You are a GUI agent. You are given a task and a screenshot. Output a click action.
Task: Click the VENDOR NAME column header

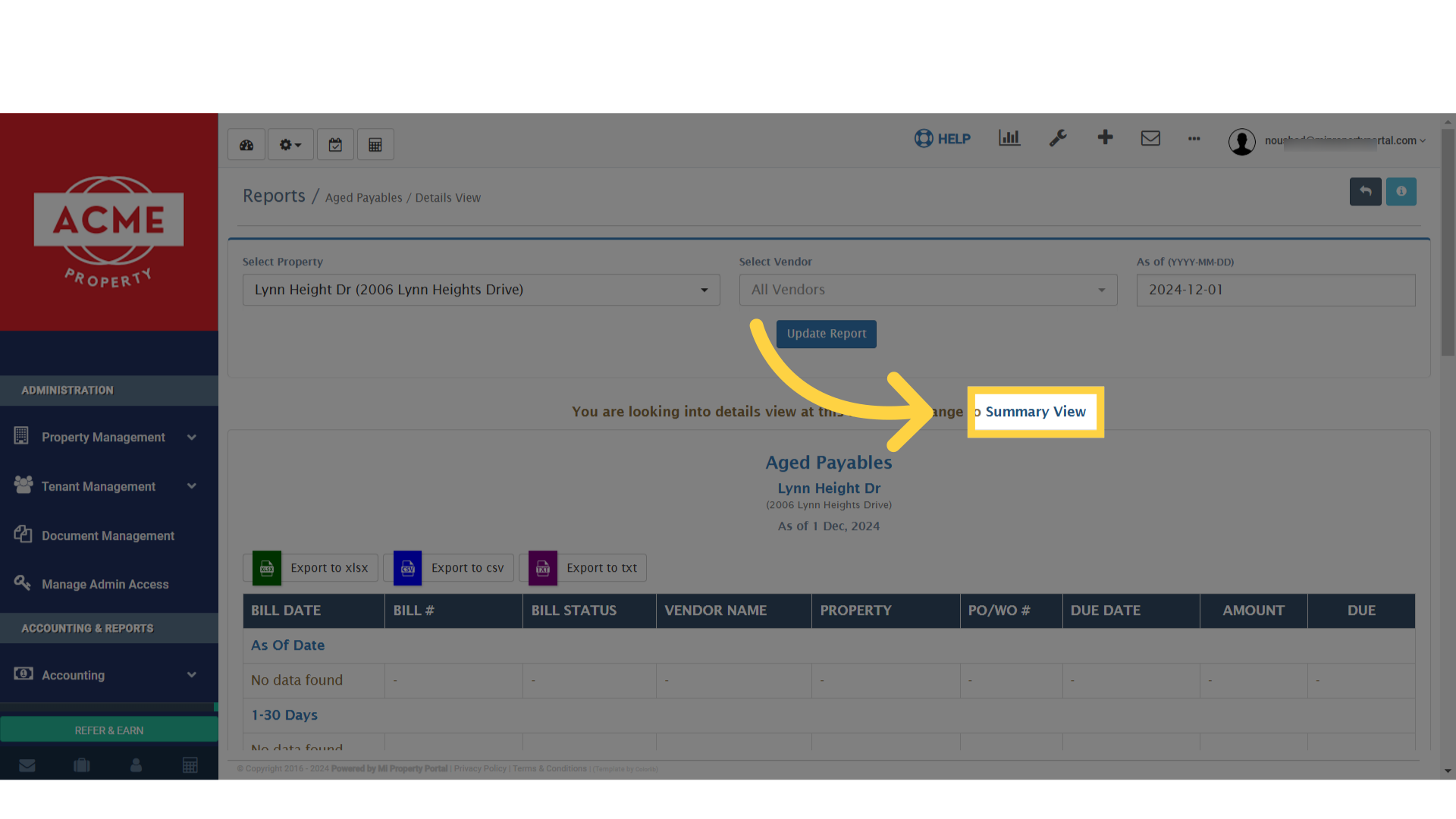[x=733, y=610]
